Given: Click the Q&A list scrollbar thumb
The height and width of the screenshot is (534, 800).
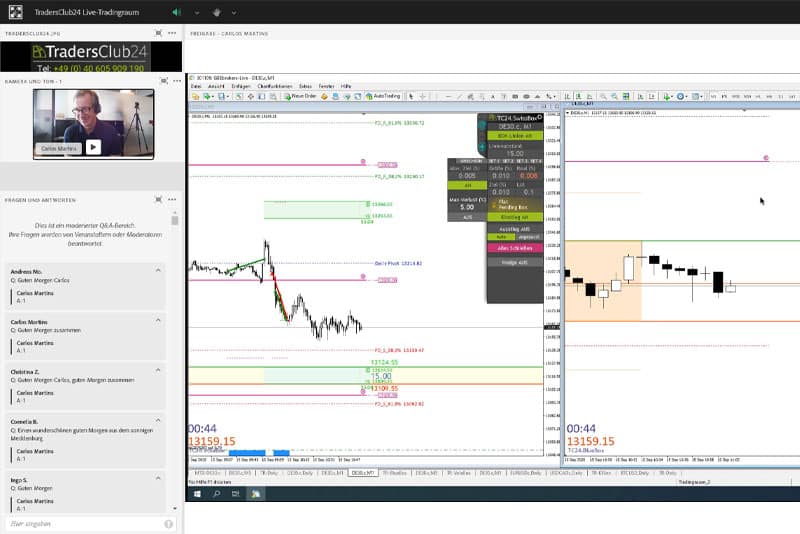Looking at the screenshot, I should [175, 220].
